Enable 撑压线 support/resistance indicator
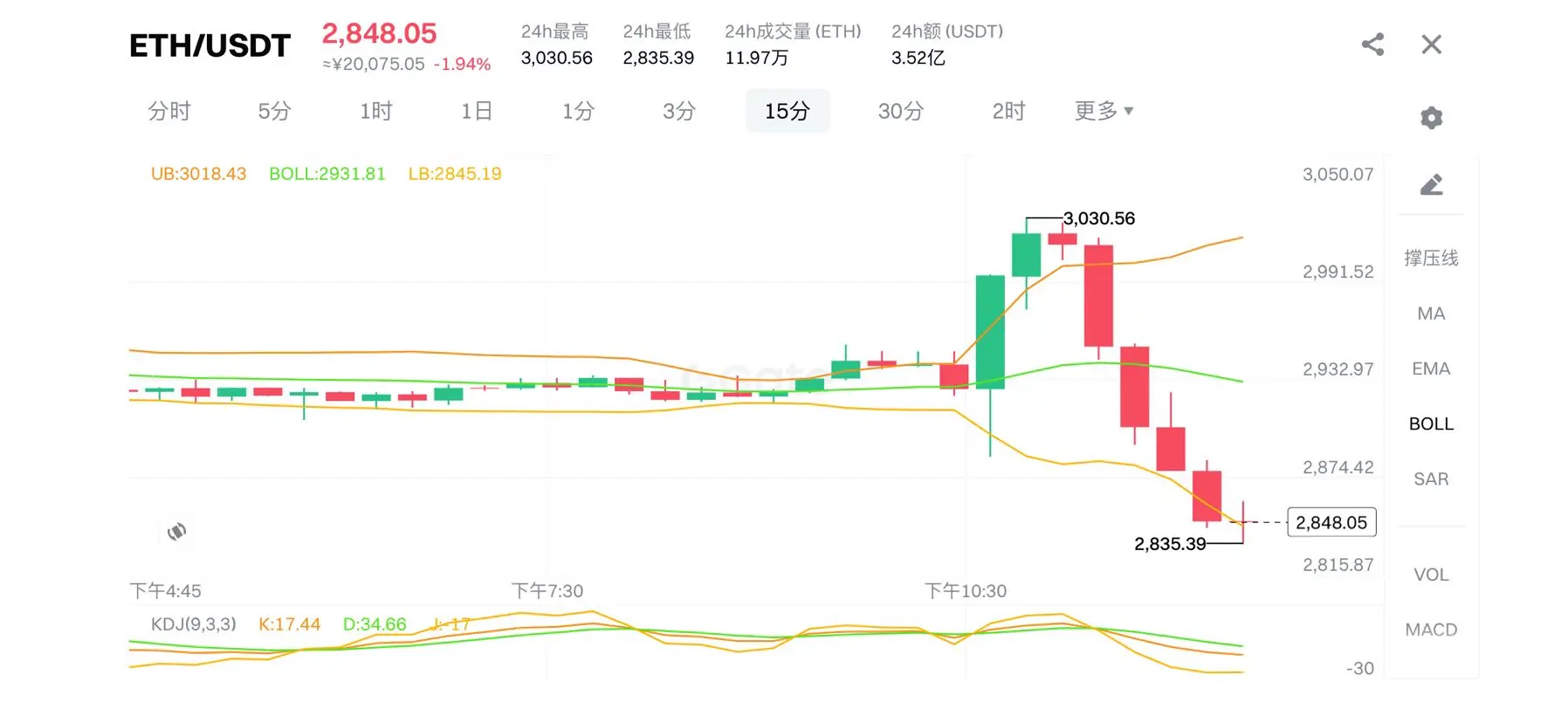 point(1431,258)
